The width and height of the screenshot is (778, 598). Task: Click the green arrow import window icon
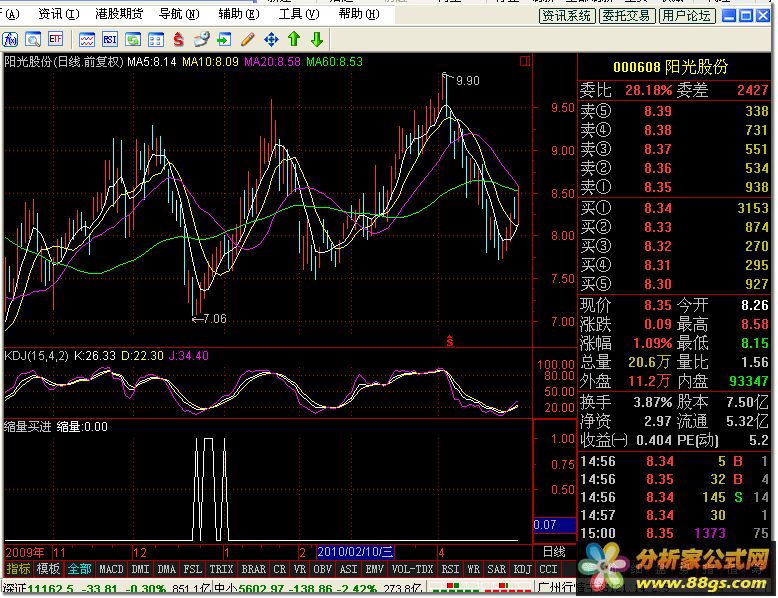224,39
